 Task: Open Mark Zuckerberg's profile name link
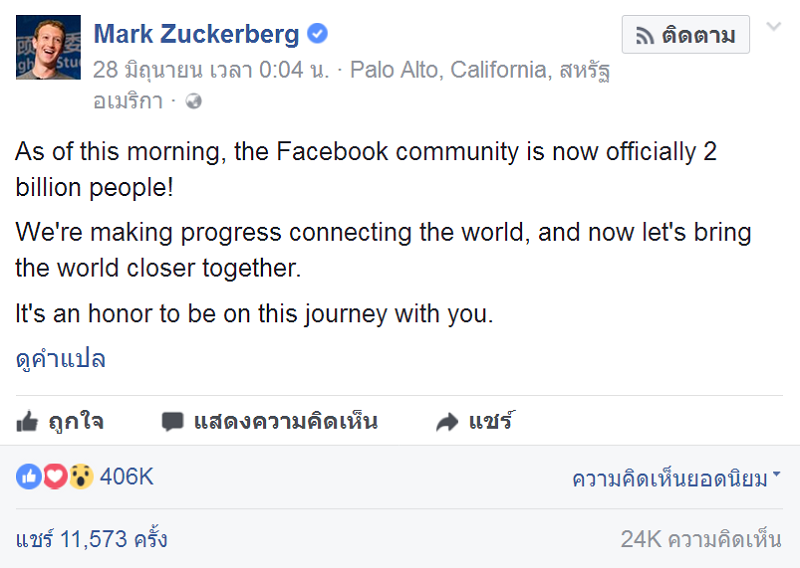point(196,34)
